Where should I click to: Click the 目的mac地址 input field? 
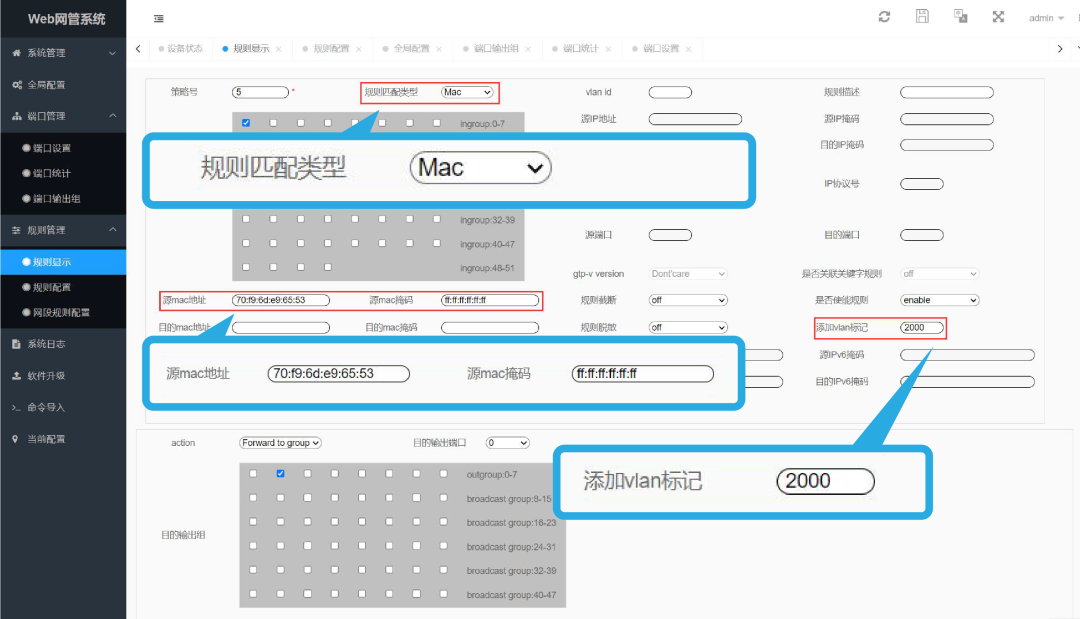(281, 328)
